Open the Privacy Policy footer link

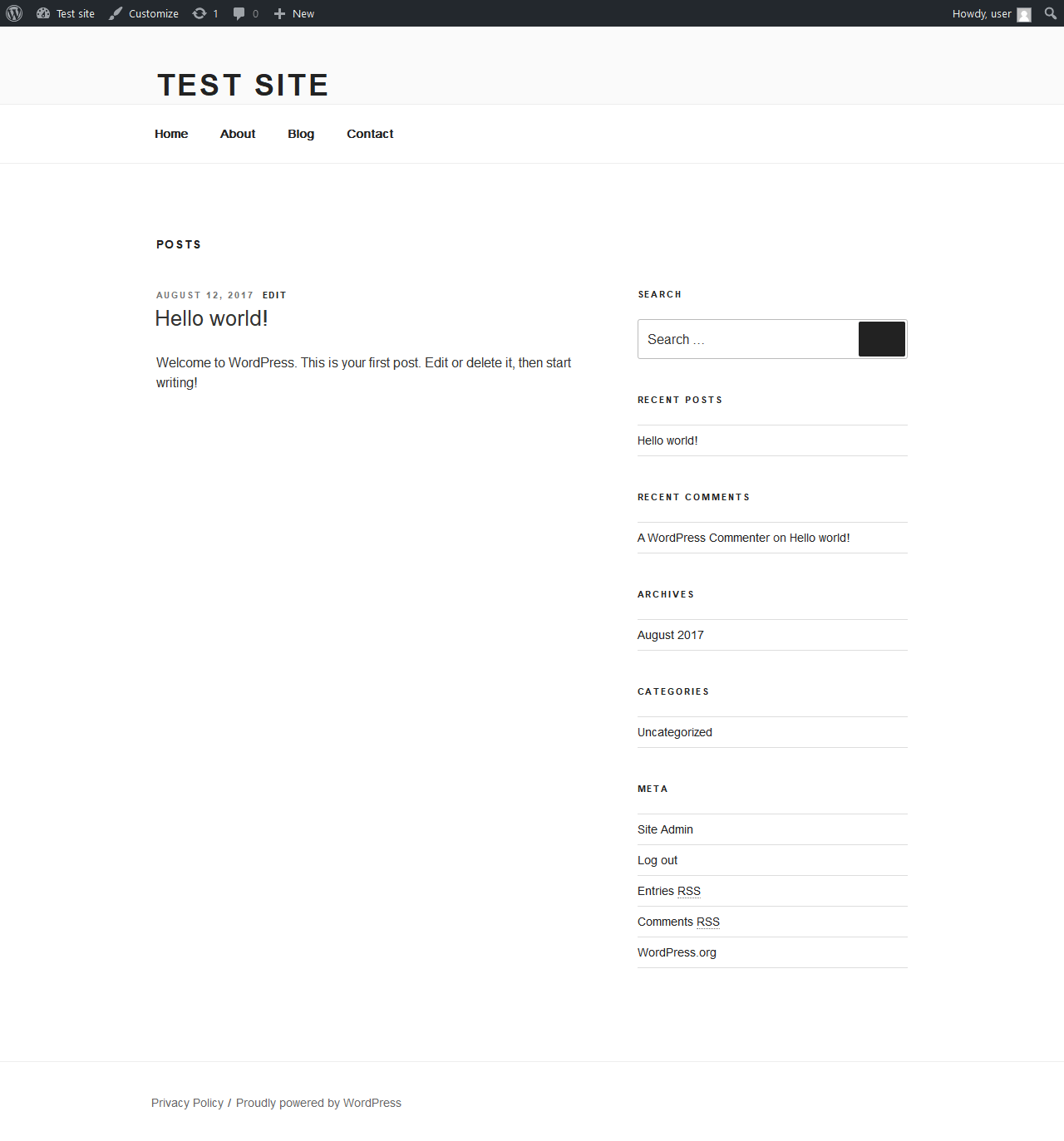[x=187, y=1103]
